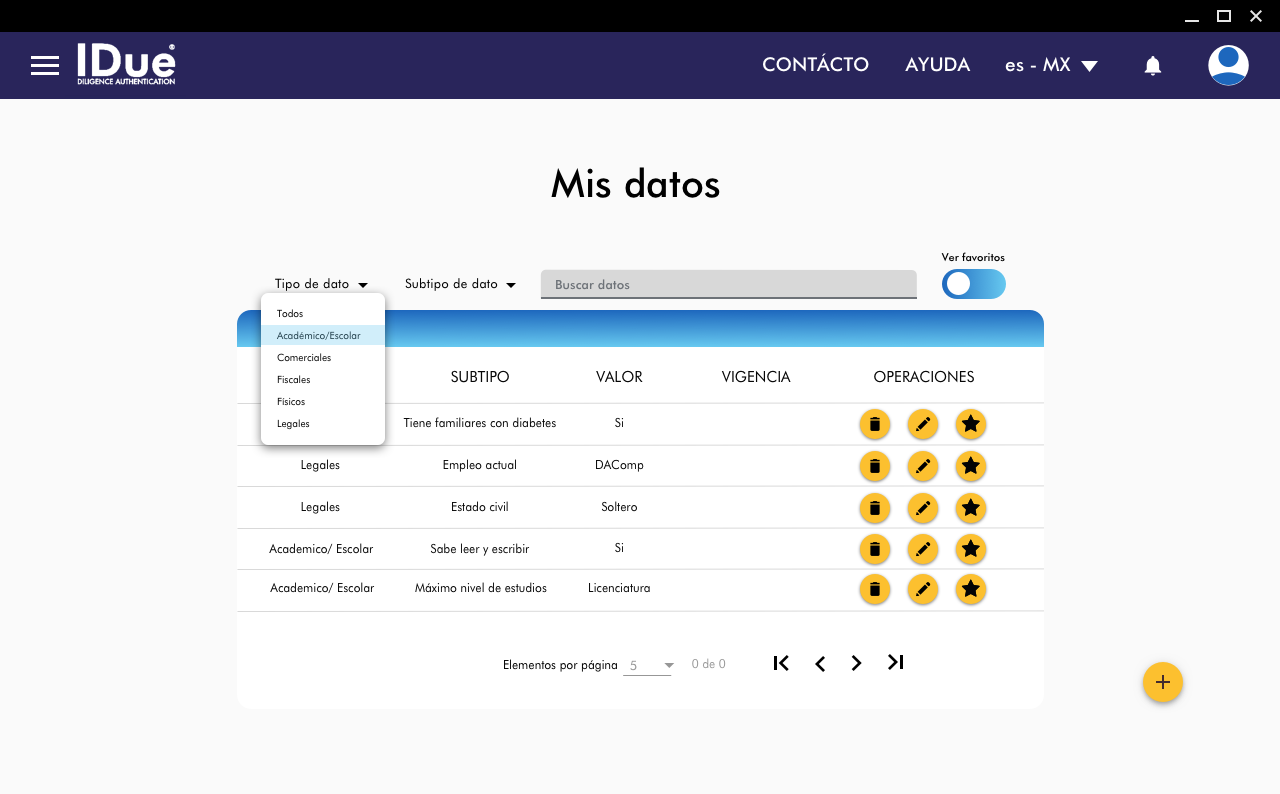Click the Buscar datos search field
This screenshot has width=1280, height=794.
click(x=728, y=285)
